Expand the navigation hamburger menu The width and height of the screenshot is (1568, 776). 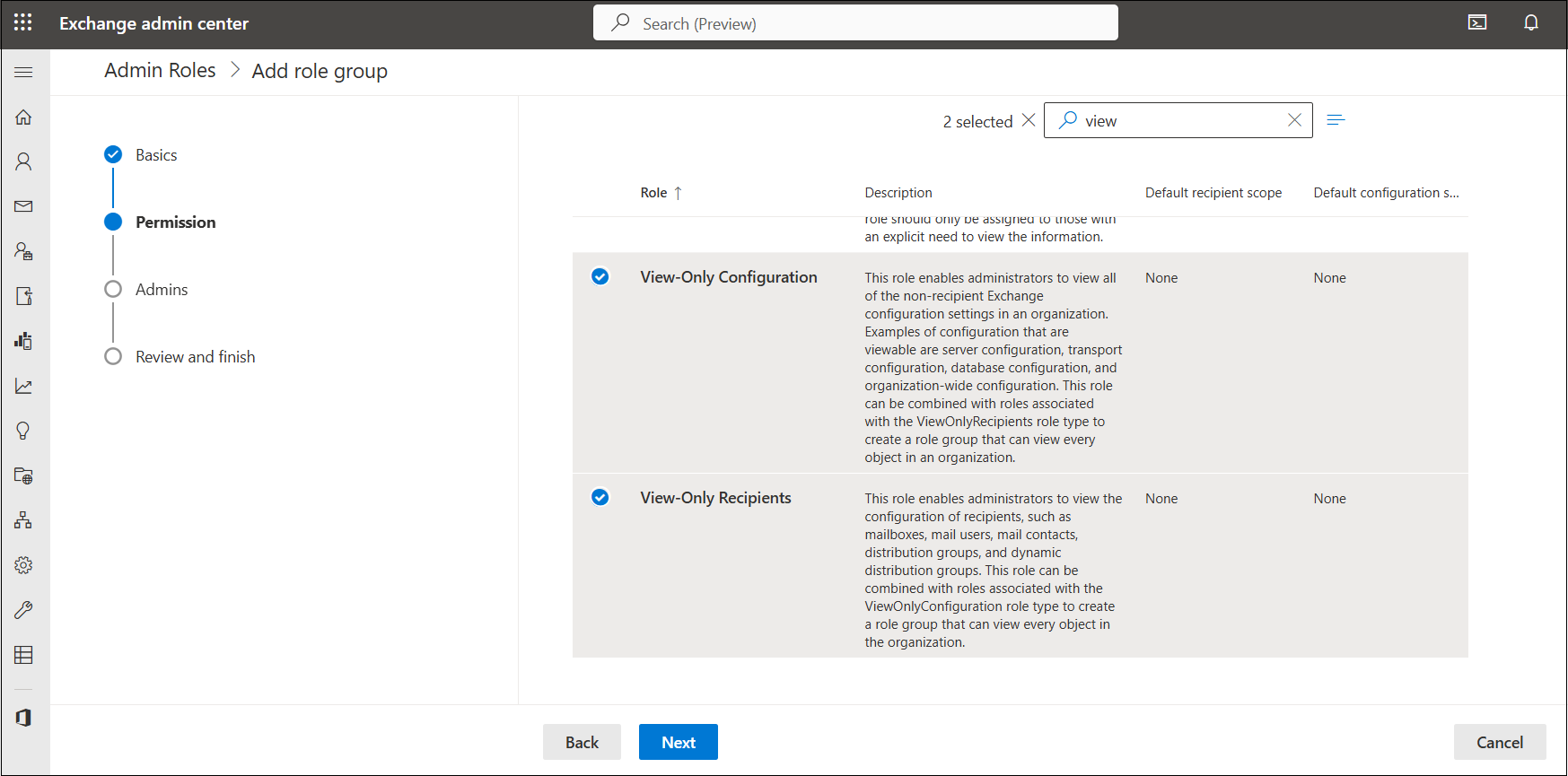23,72
